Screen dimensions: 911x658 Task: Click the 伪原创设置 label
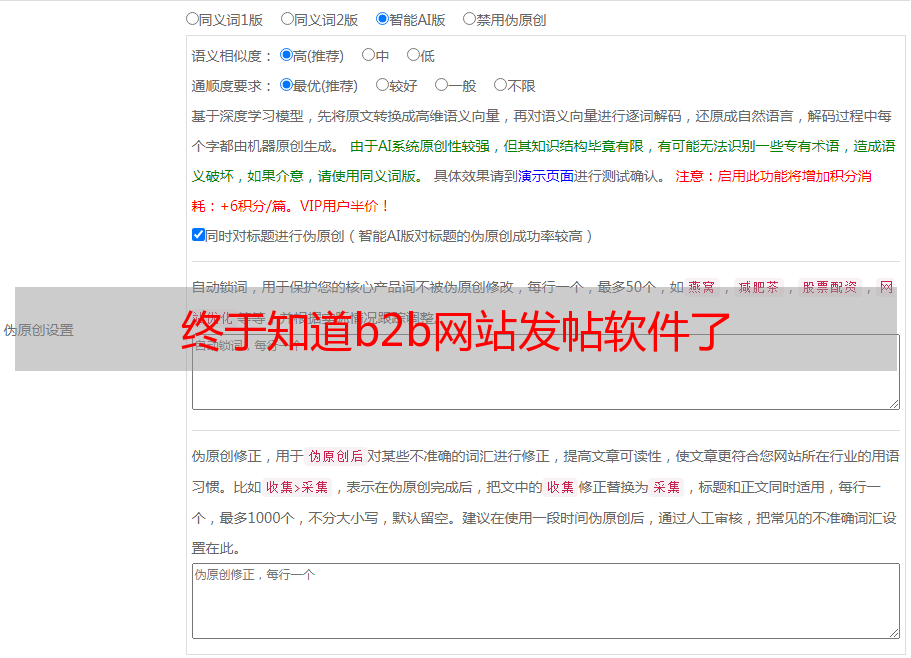click(39, 330)
